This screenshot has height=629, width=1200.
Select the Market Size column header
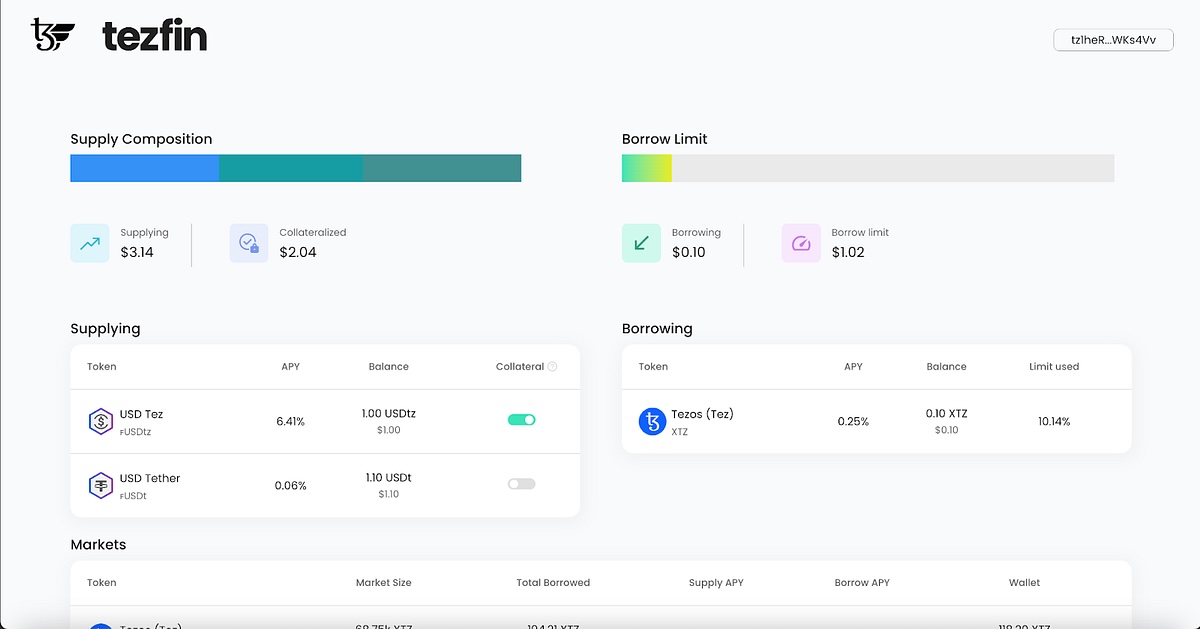point(383,583)
